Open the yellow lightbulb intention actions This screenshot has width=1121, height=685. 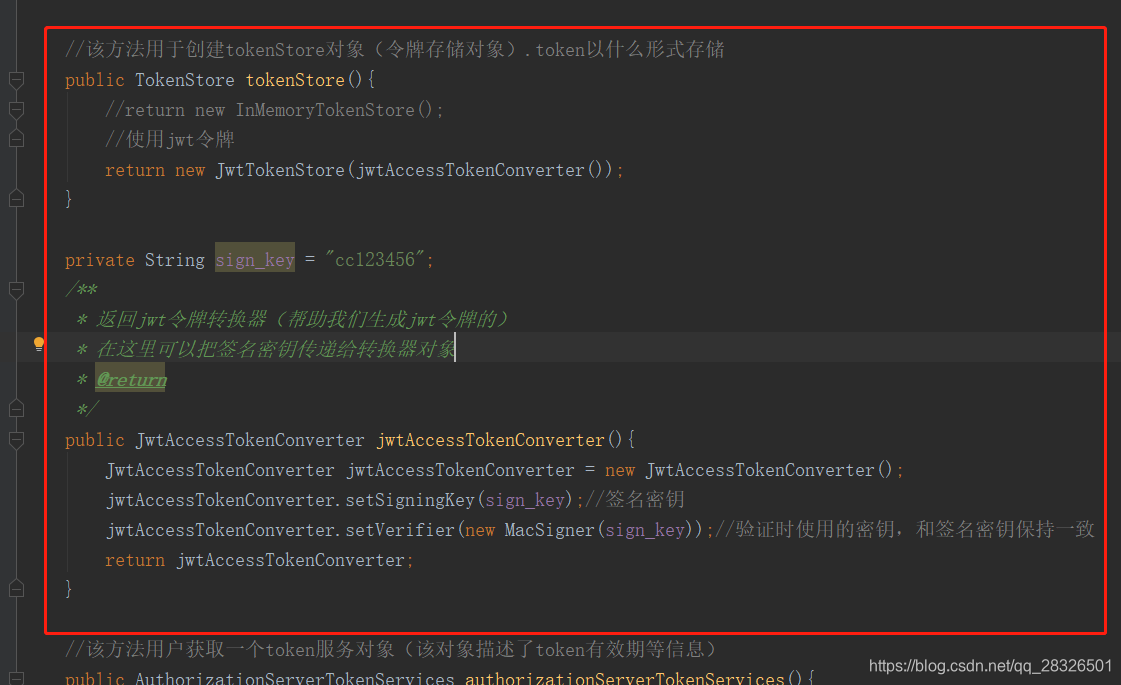[39, 344]
